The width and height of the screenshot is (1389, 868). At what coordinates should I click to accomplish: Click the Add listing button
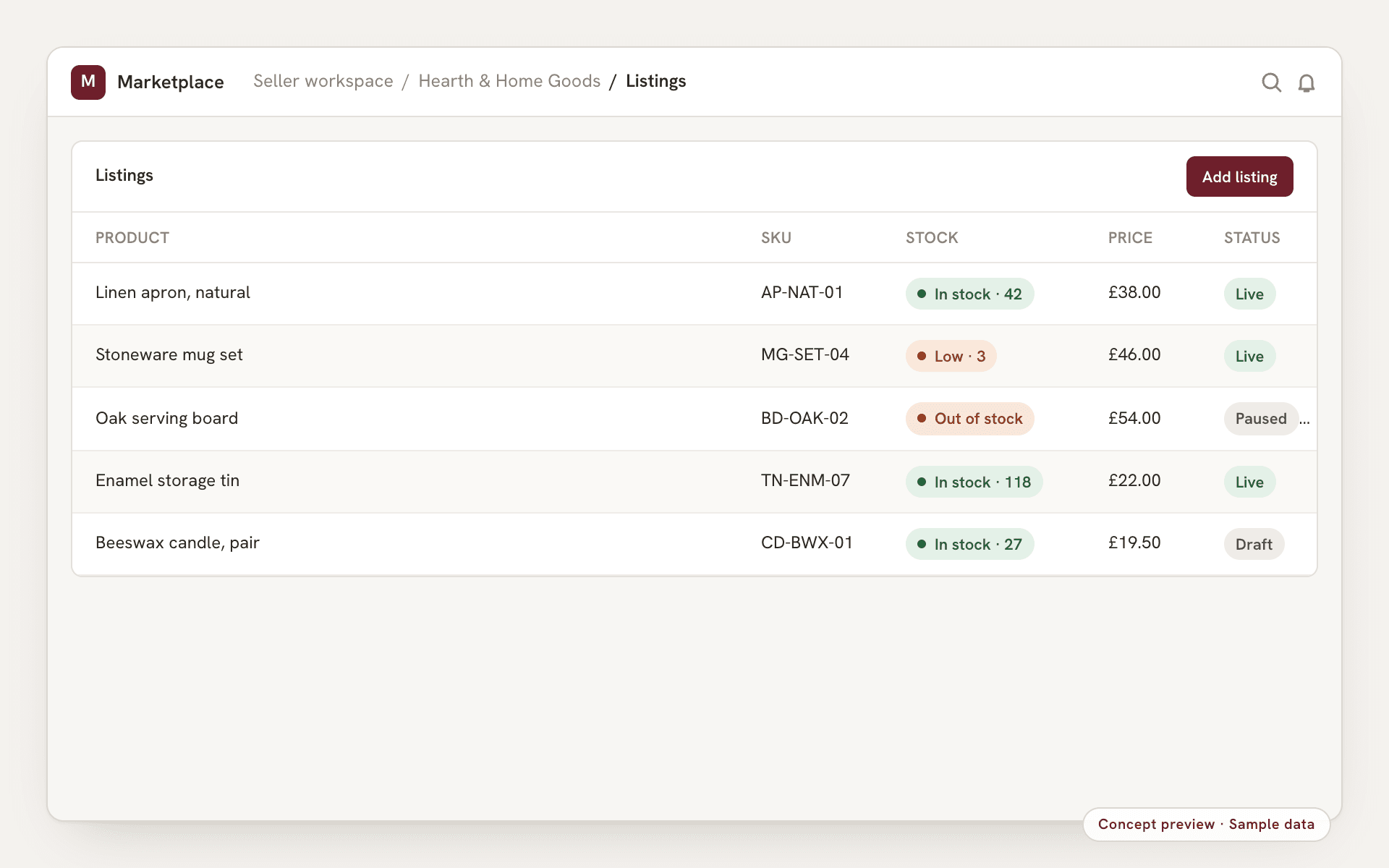(1239, 176)
